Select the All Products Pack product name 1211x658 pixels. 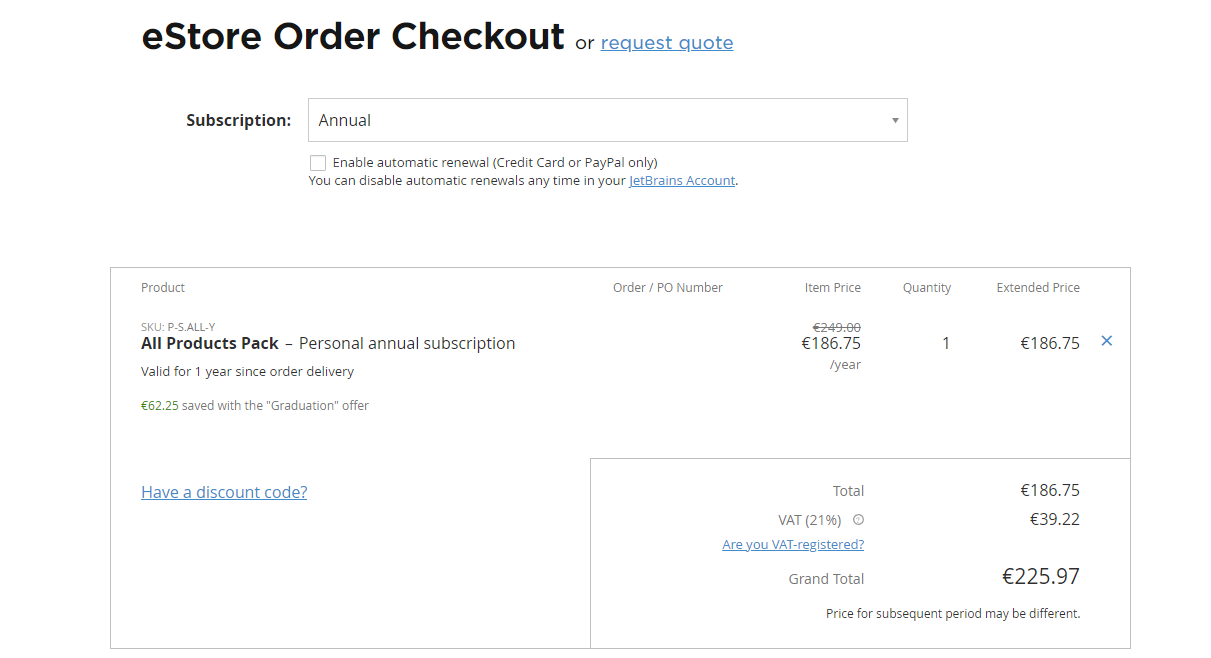coord(210,343)
